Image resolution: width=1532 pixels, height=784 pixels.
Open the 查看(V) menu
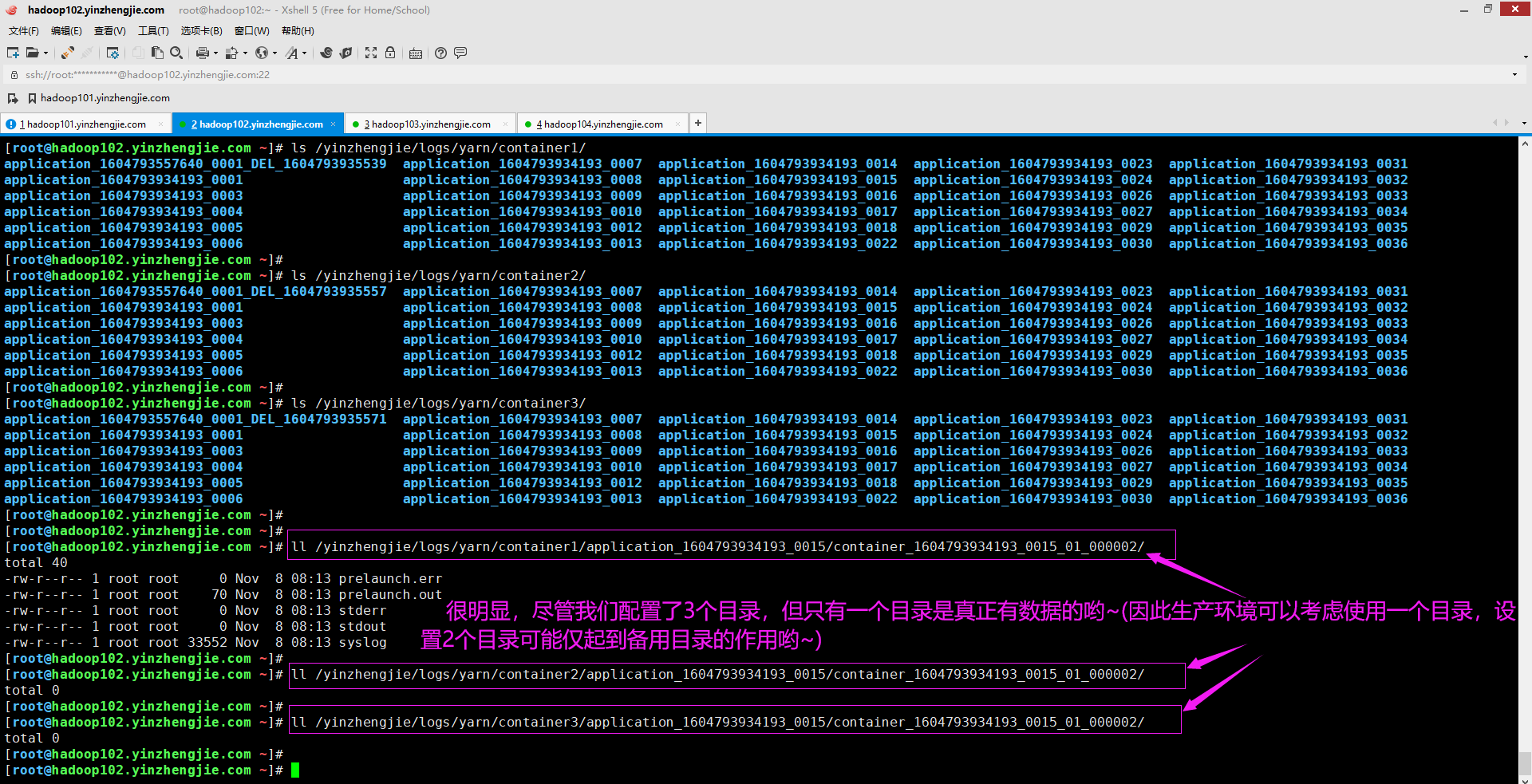coord(110,31)
